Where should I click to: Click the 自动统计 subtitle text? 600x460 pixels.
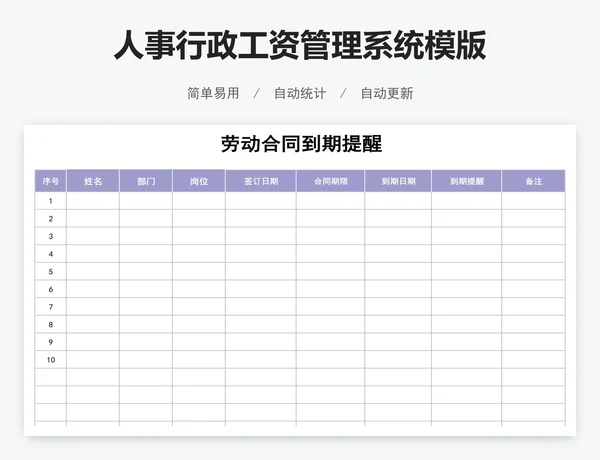300,93
